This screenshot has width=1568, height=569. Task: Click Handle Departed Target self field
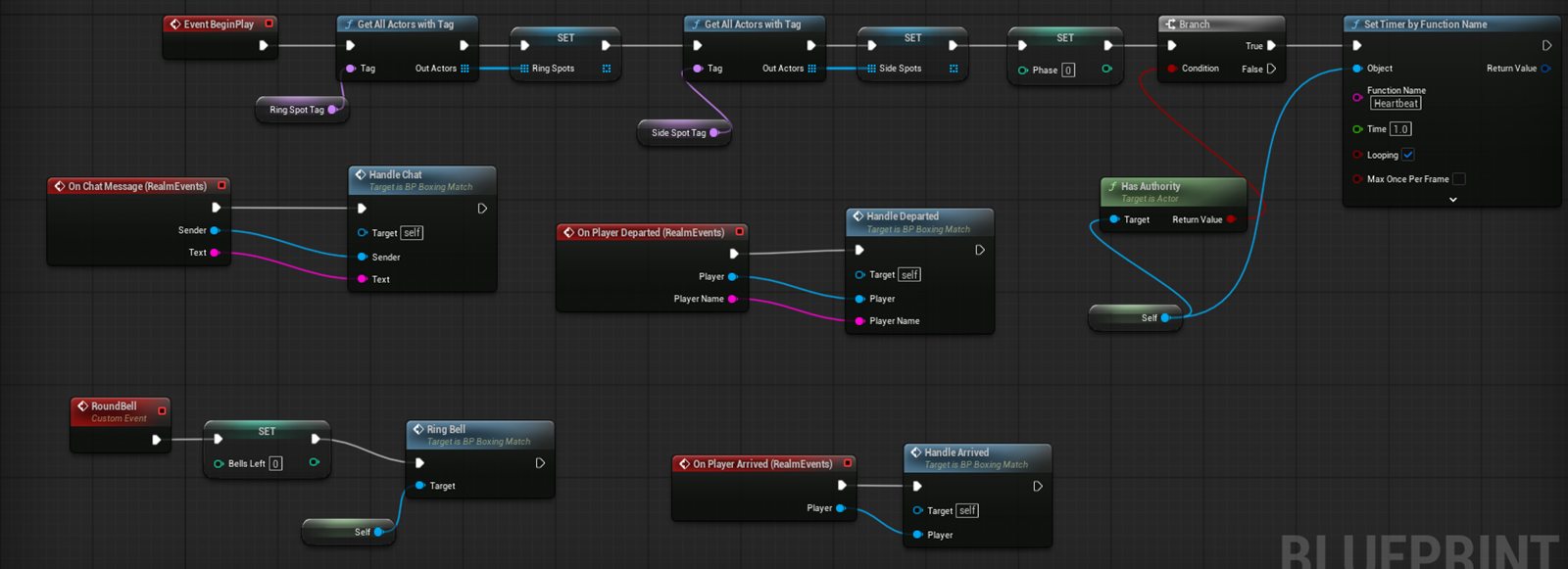(909, 275)
